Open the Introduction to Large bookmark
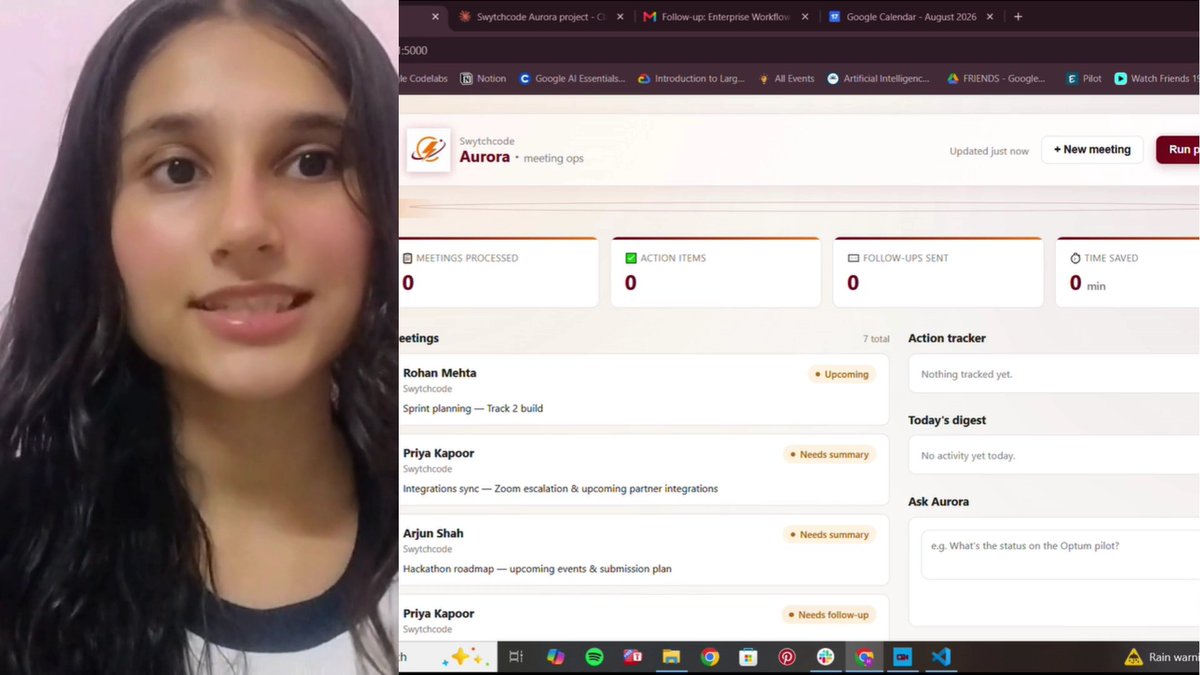The image size is (1200, 675). (x=692, y=78)
